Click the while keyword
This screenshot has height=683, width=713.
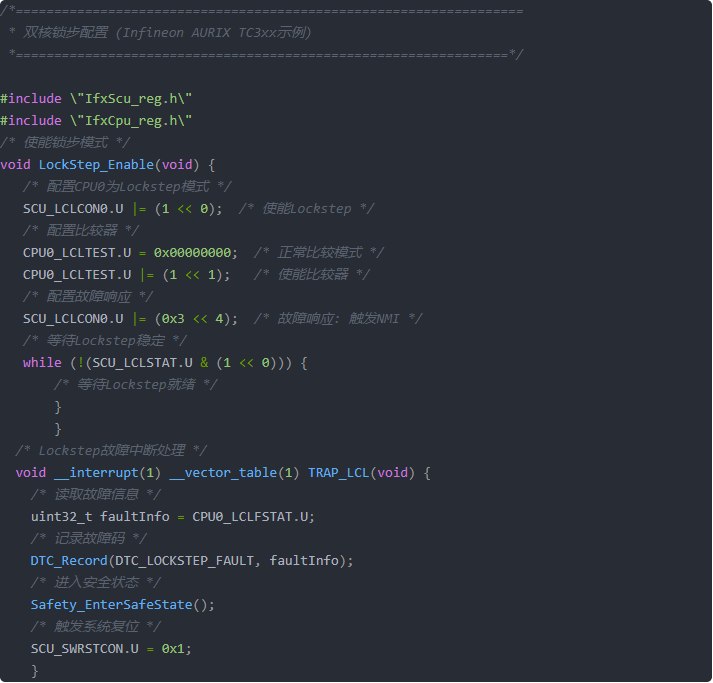click(x=42, y=363)
